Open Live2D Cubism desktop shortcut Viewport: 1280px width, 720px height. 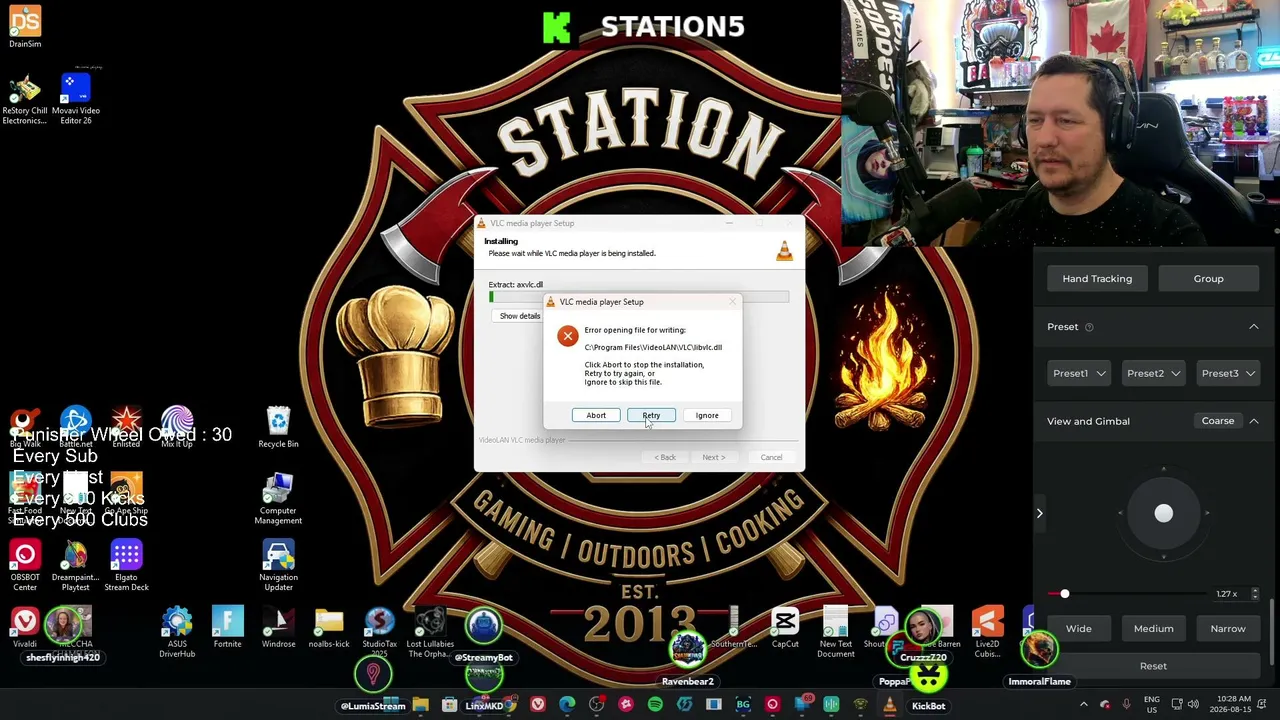point(987,632)
